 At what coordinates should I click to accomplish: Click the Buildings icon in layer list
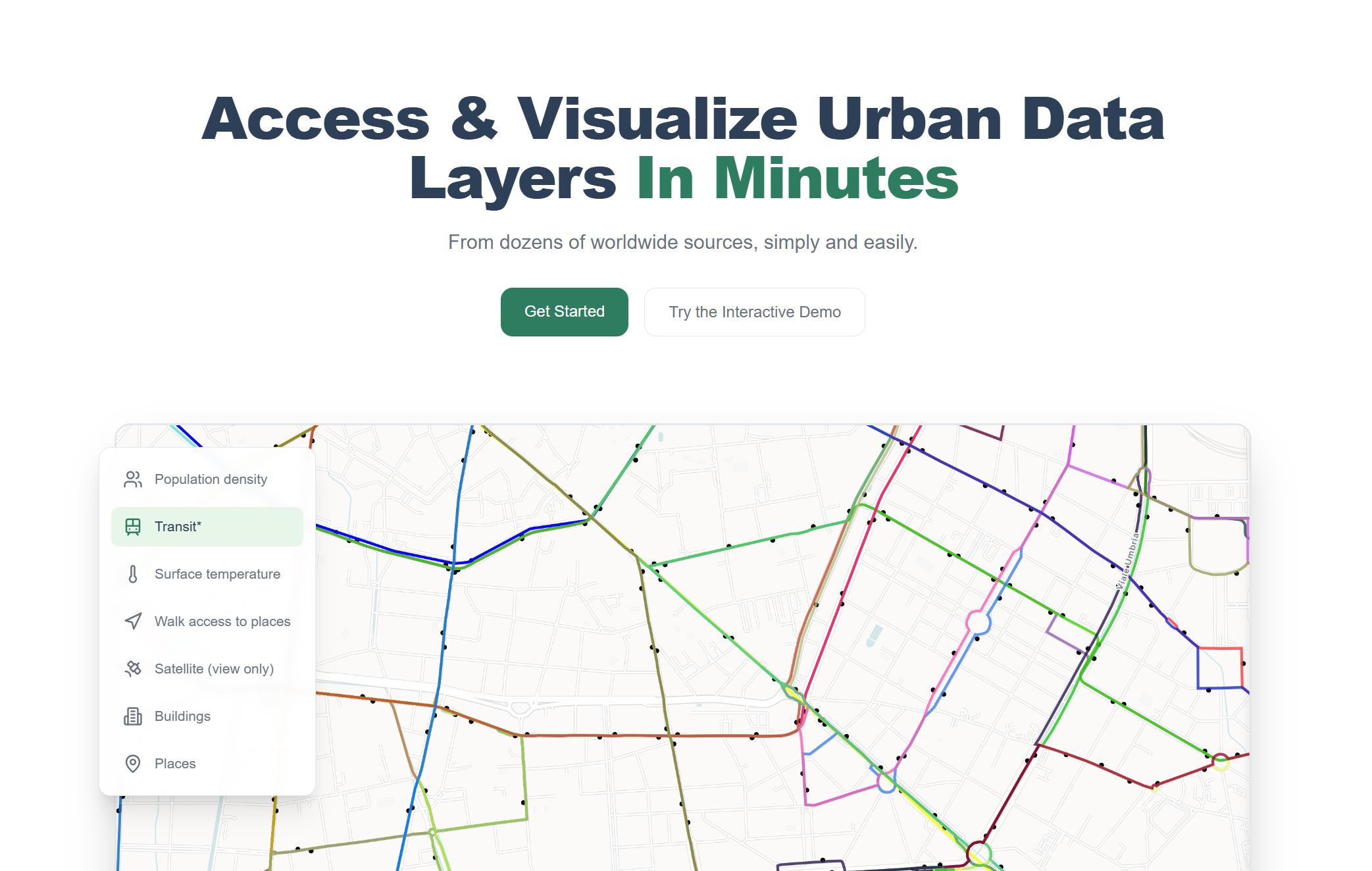[133, 716]
